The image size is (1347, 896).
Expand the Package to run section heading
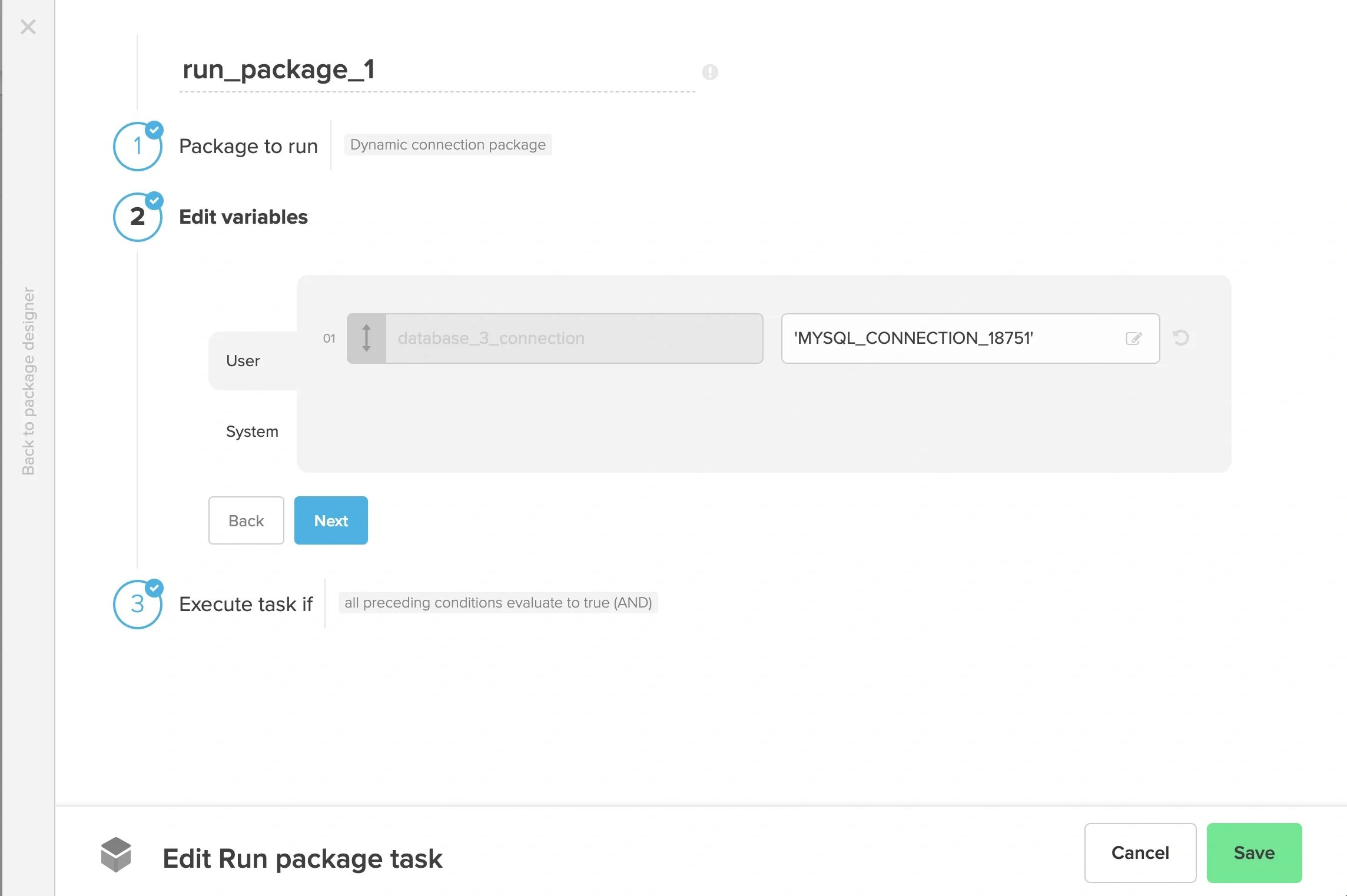[248, 146]
